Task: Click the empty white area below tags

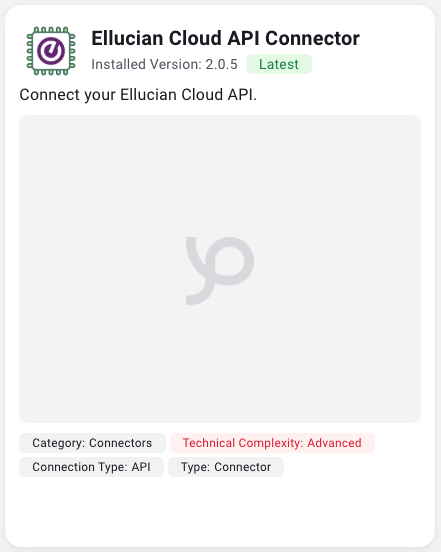Action: coord(220,510)
